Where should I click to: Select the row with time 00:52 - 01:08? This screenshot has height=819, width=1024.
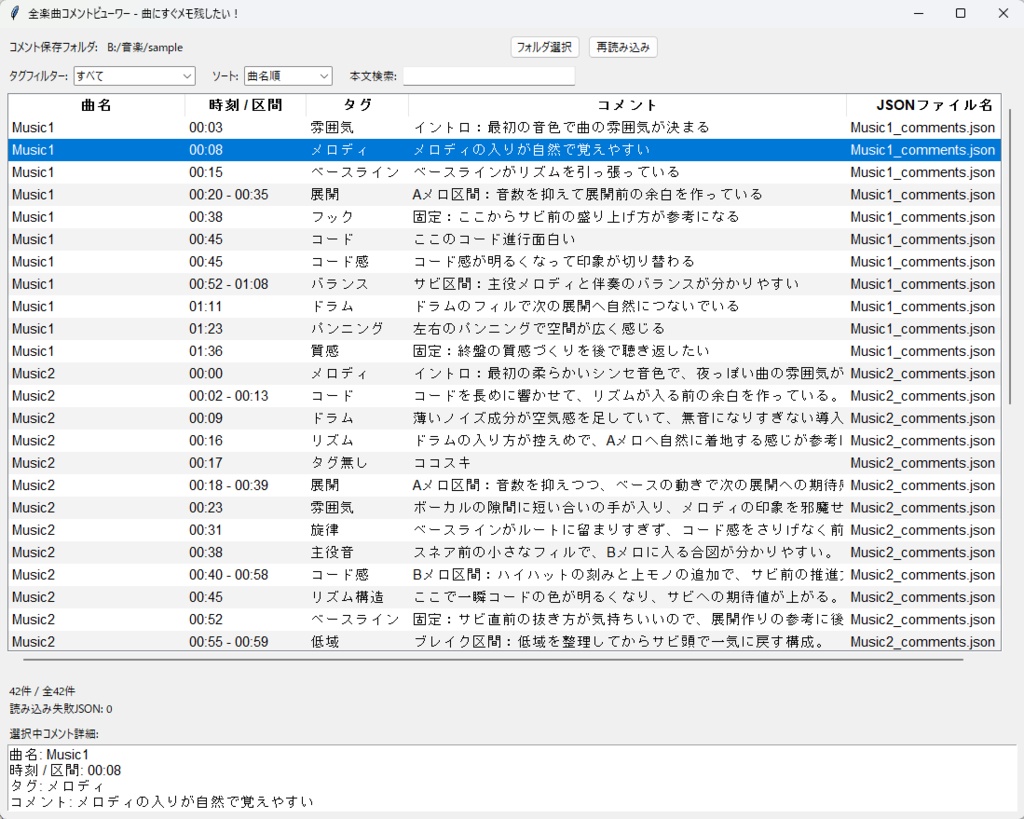coord(504,284)
